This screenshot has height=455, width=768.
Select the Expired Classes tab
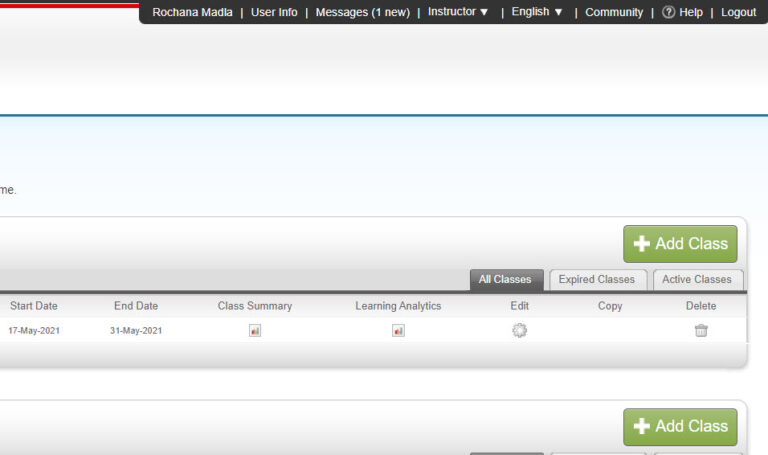pyautogui.click(x=596, y=280)
